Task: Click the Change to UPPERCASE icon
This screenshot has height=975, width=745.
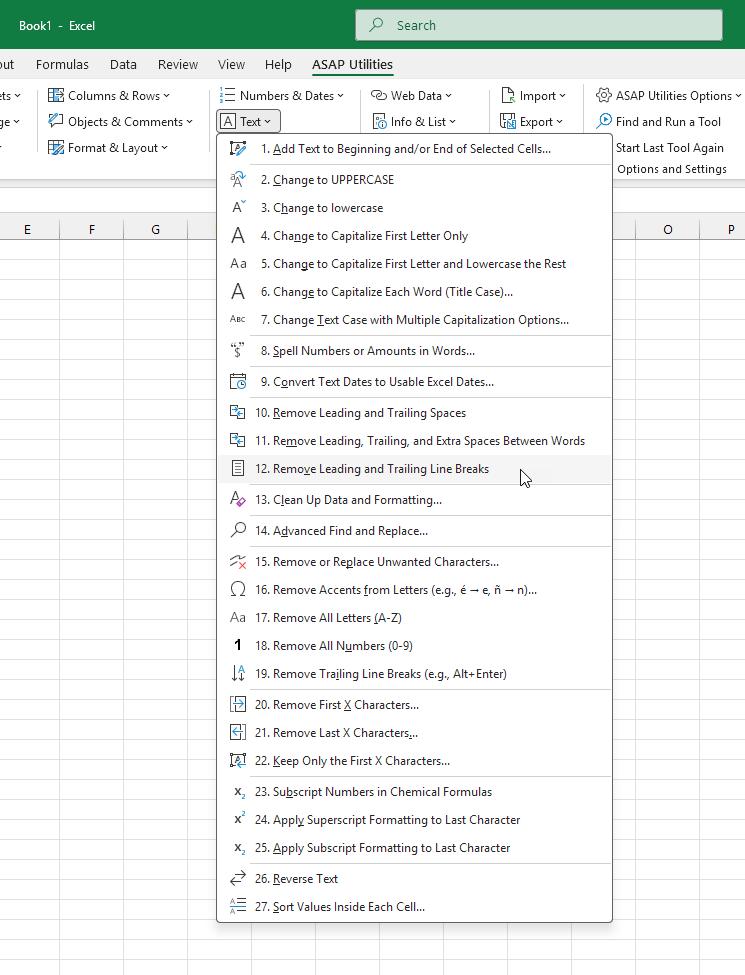Action: click(x=238, y=180)
